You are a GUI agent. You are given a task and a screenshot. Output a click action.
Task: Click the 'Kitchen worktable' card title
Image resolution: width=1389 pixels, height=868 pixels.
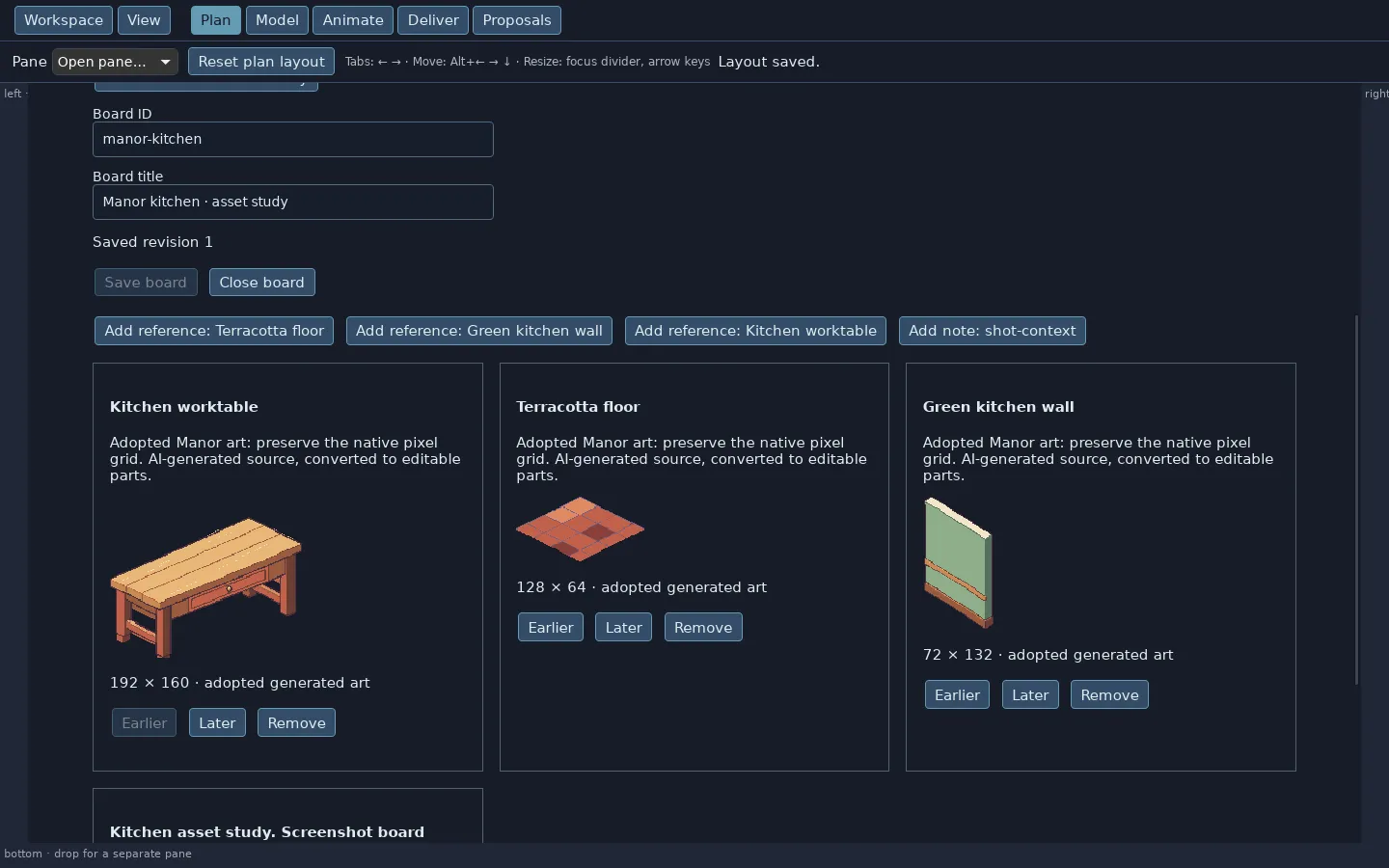(x=183, y=407)
